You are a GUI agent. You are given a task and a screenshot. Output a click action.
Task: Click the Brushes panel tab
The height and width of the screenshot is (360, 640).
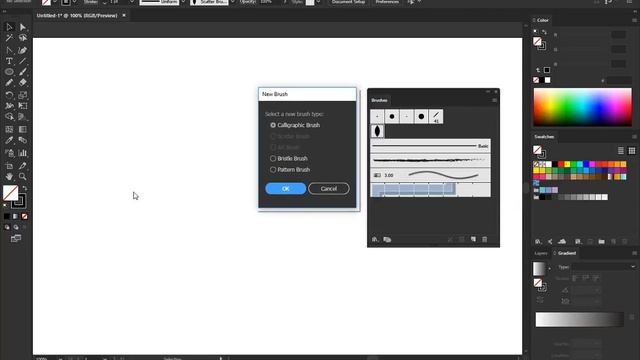click(379, 100)
